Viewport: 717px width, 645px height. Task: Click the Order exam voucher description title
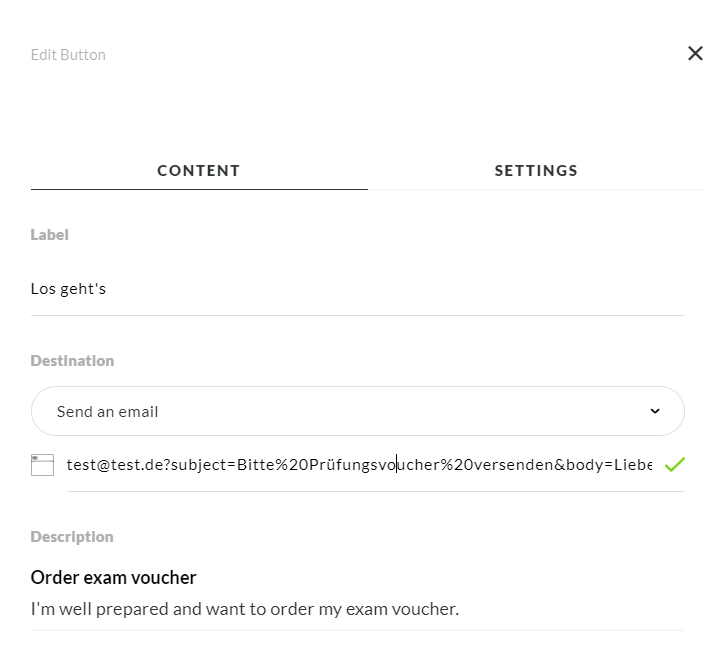point(113,577)
